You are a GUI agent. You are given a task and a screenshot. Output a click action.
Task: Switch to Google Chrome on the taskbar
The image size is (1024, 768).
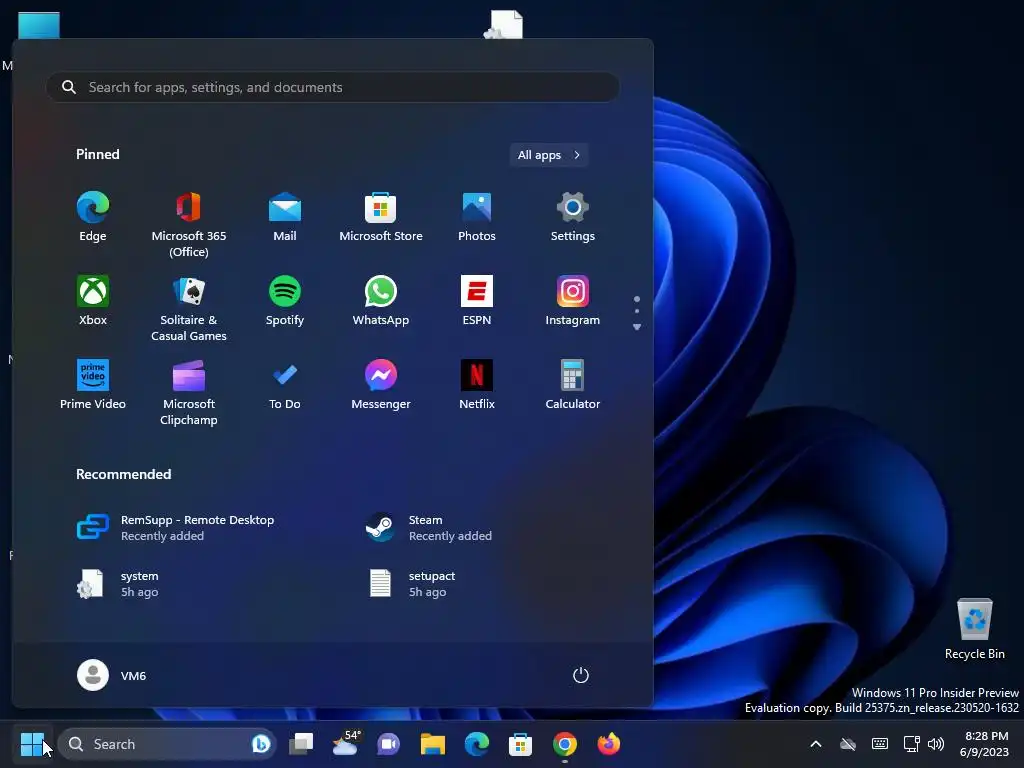565,744
